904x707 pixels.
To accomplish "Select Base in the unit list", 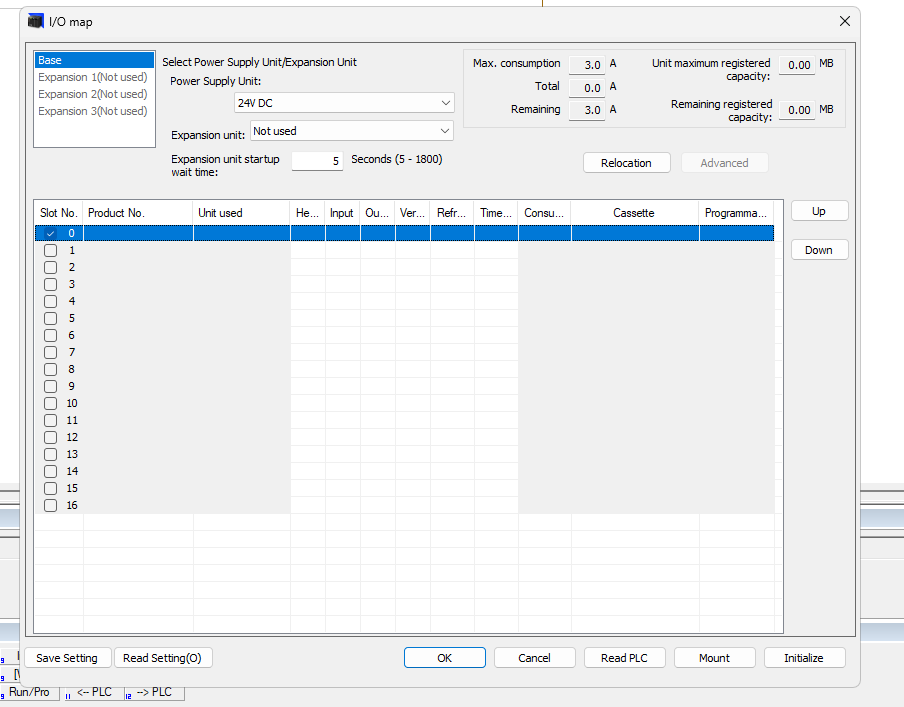I will pos(95,60).
